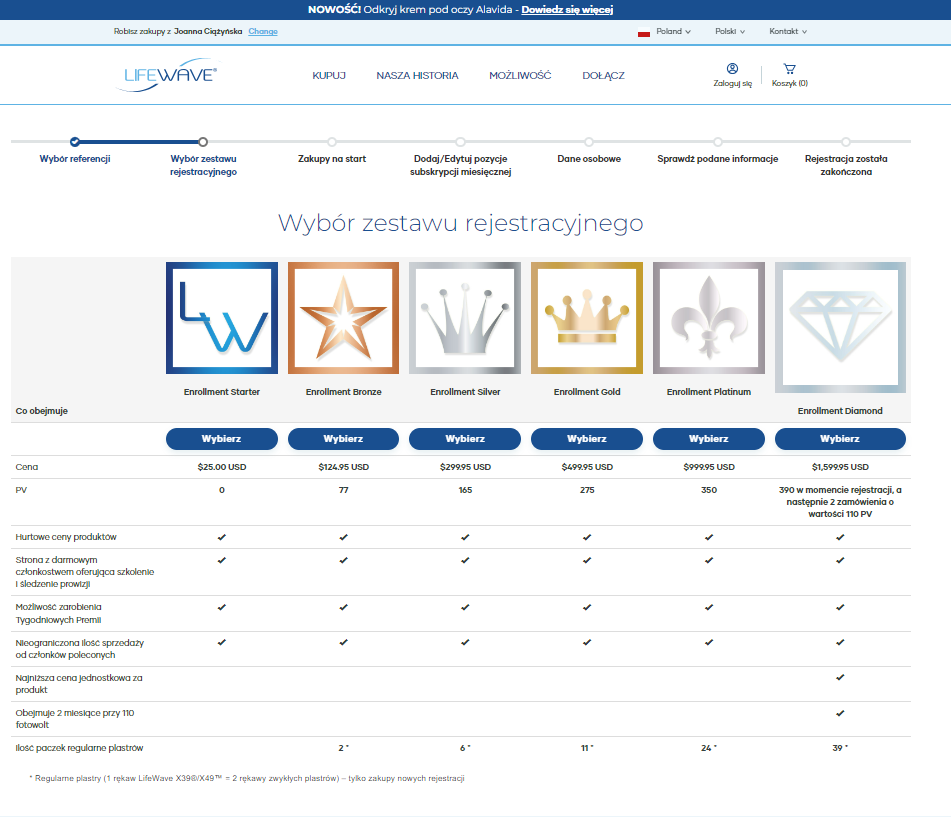Expand the Poland country dropdown
This screenshot has height=817, width=951.
coord(673,32)
